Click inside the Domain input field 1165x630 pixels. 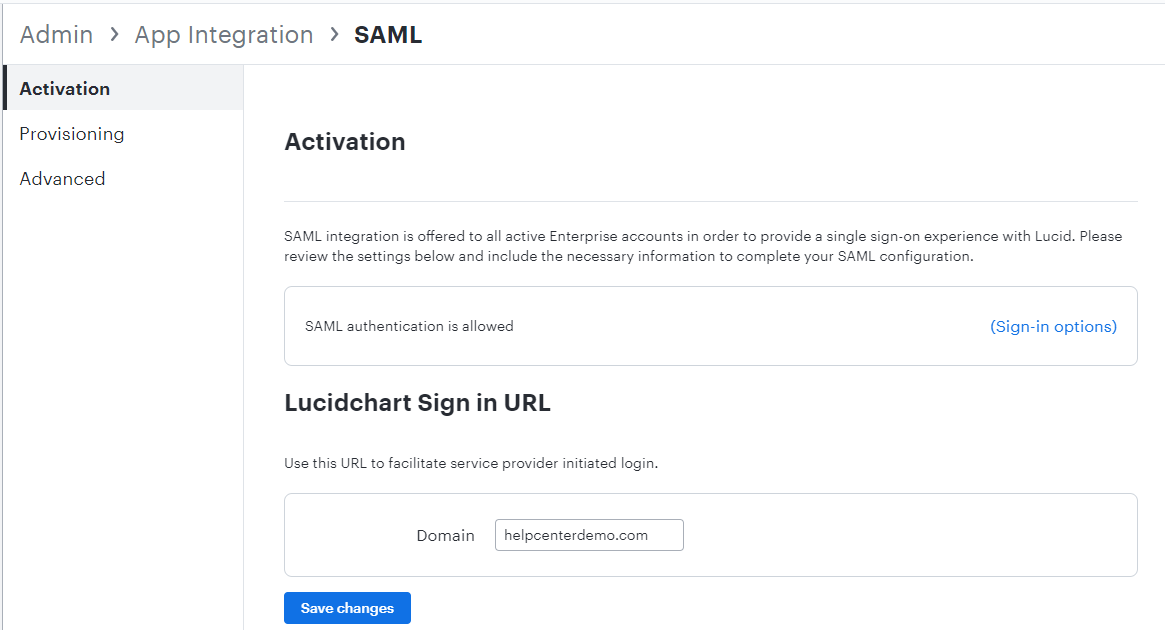pyautogui.click(x=589, y=535)
